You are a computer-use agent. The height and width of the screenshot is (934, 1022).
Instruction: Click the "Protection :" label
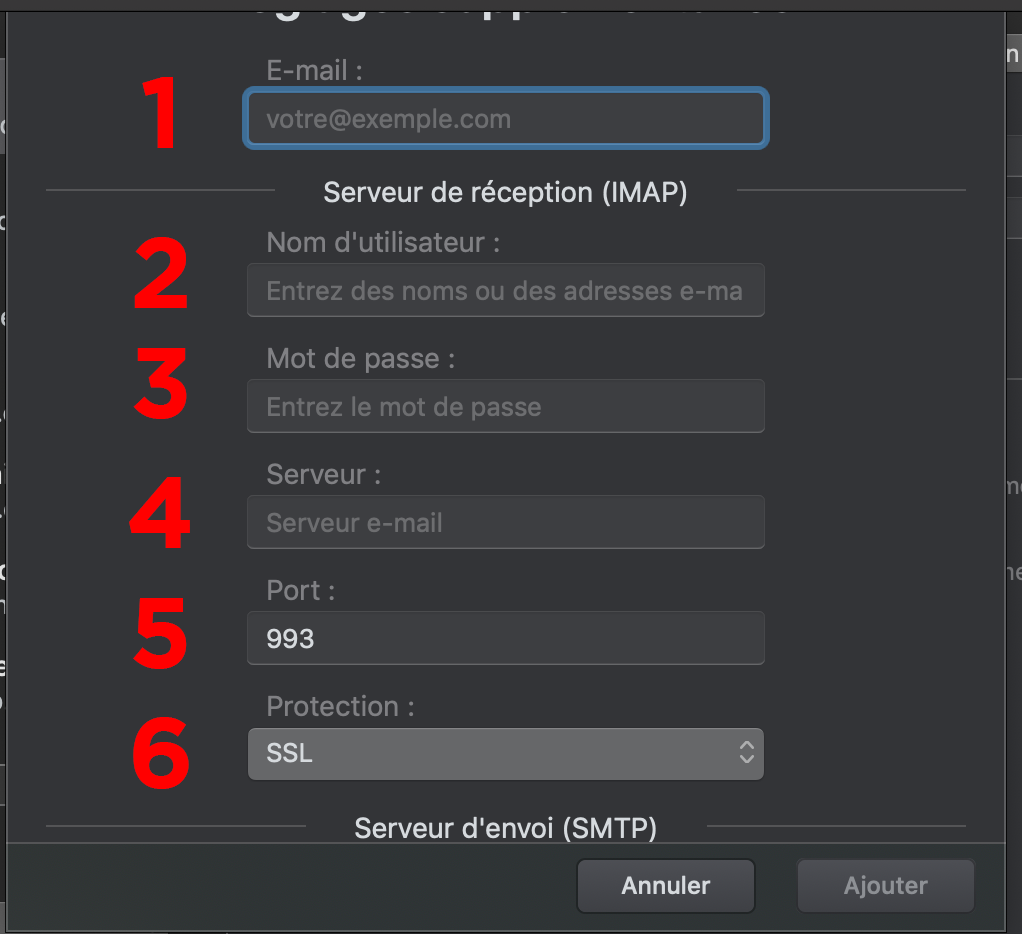coord(340,706)
